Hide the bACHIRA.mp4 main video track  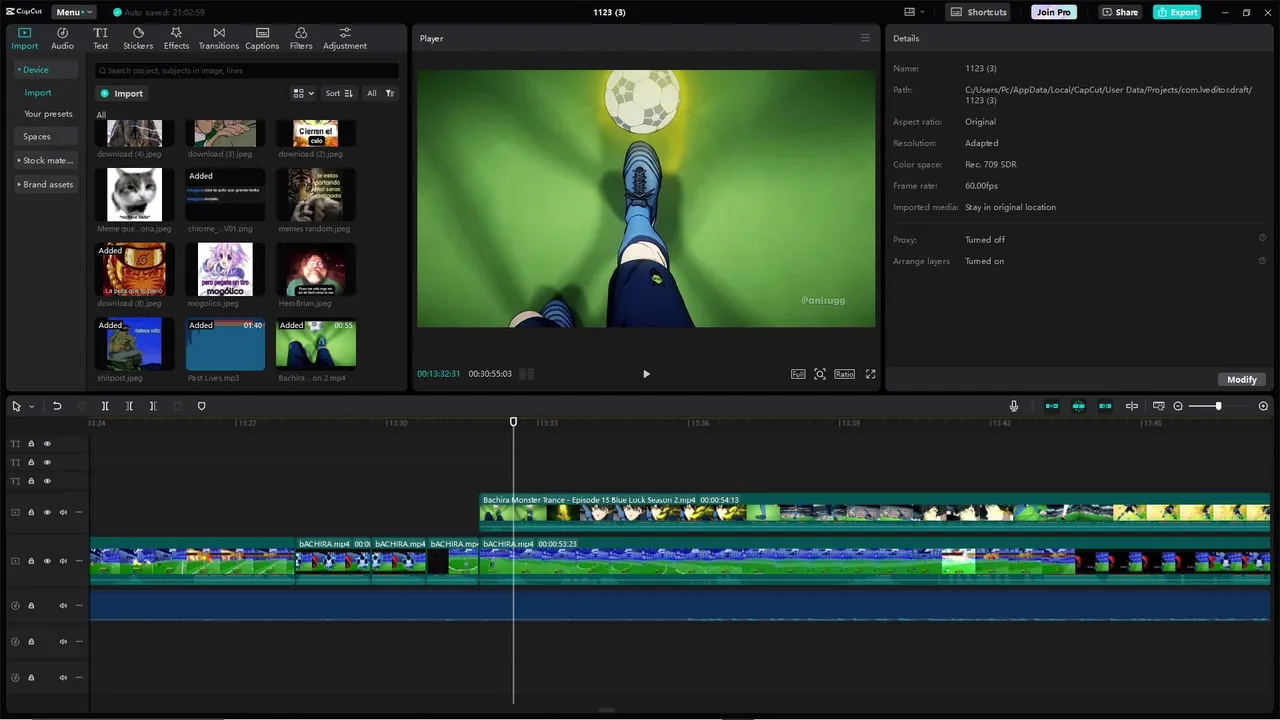click(47, 561)
